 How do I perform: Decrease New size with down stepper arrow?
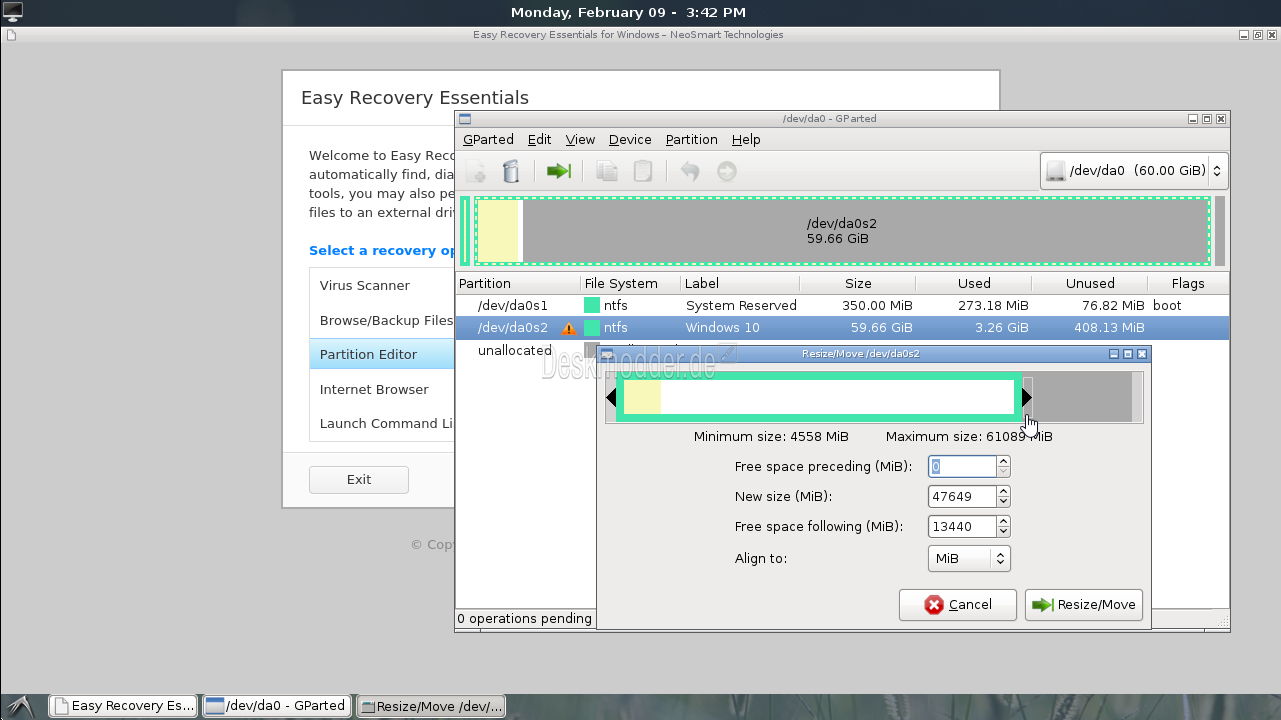1003,502
